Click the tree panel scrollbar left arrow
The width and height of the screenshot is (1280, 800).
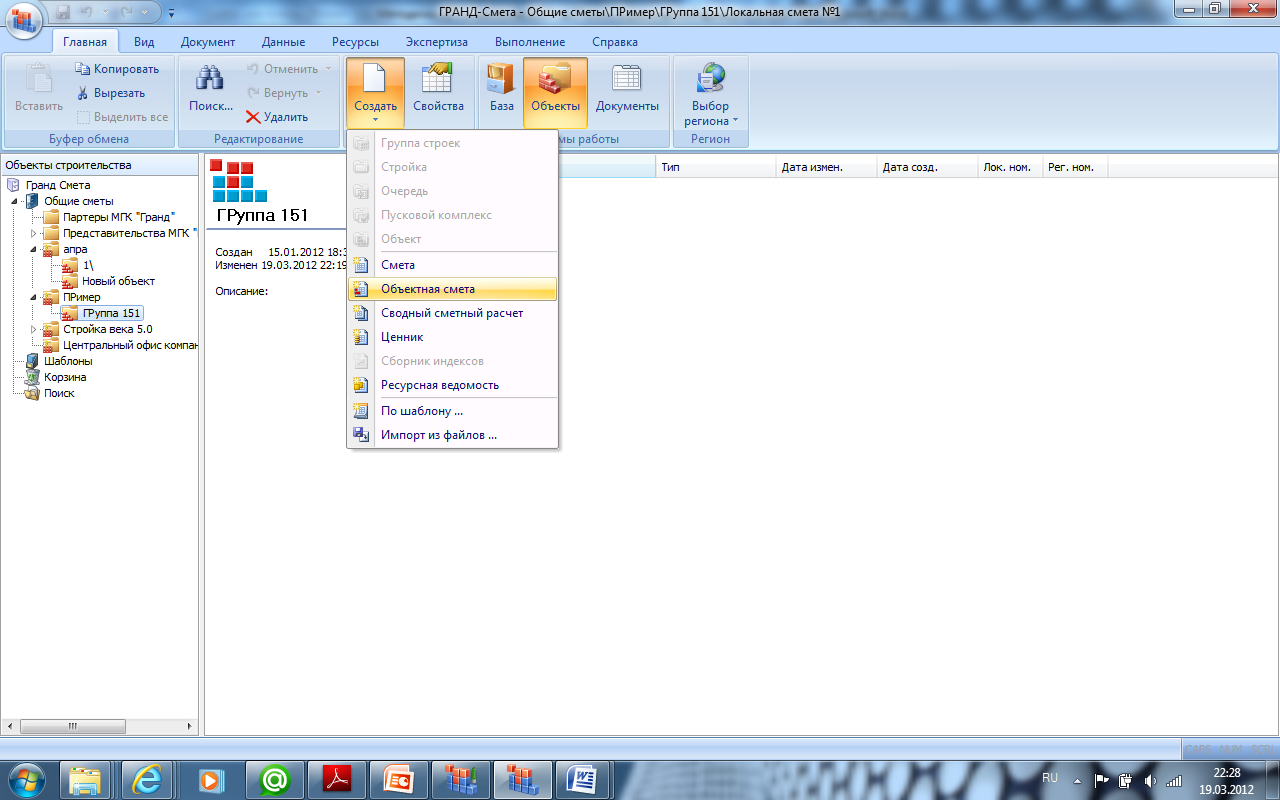[x=10, y=727]
